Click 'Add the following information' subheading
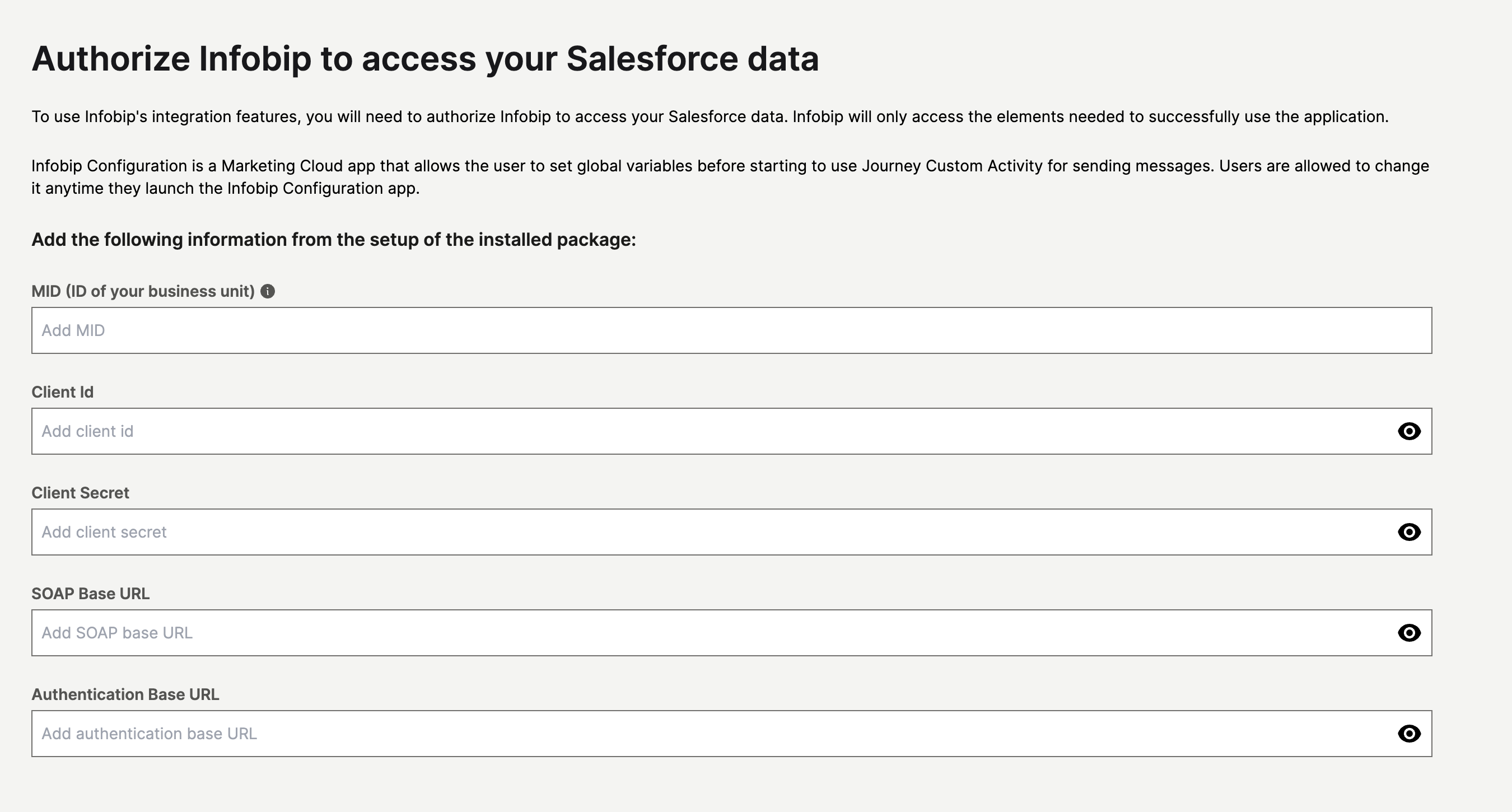This screenshot has height=812, width=1512. click(x=333, y=240)
